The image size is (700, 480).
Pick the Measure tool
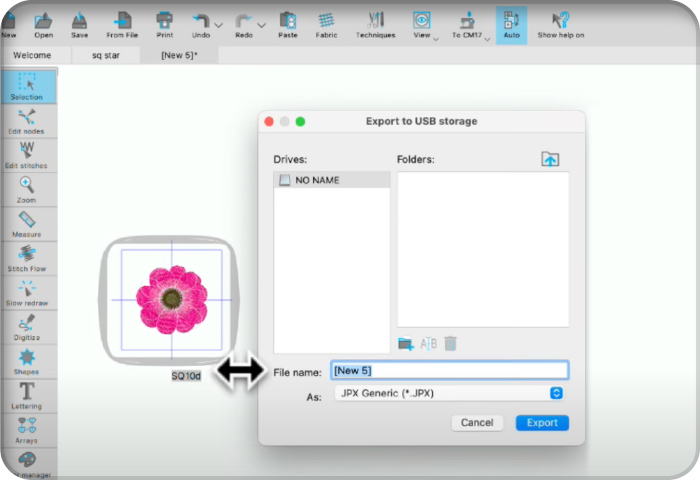(27, 224)
